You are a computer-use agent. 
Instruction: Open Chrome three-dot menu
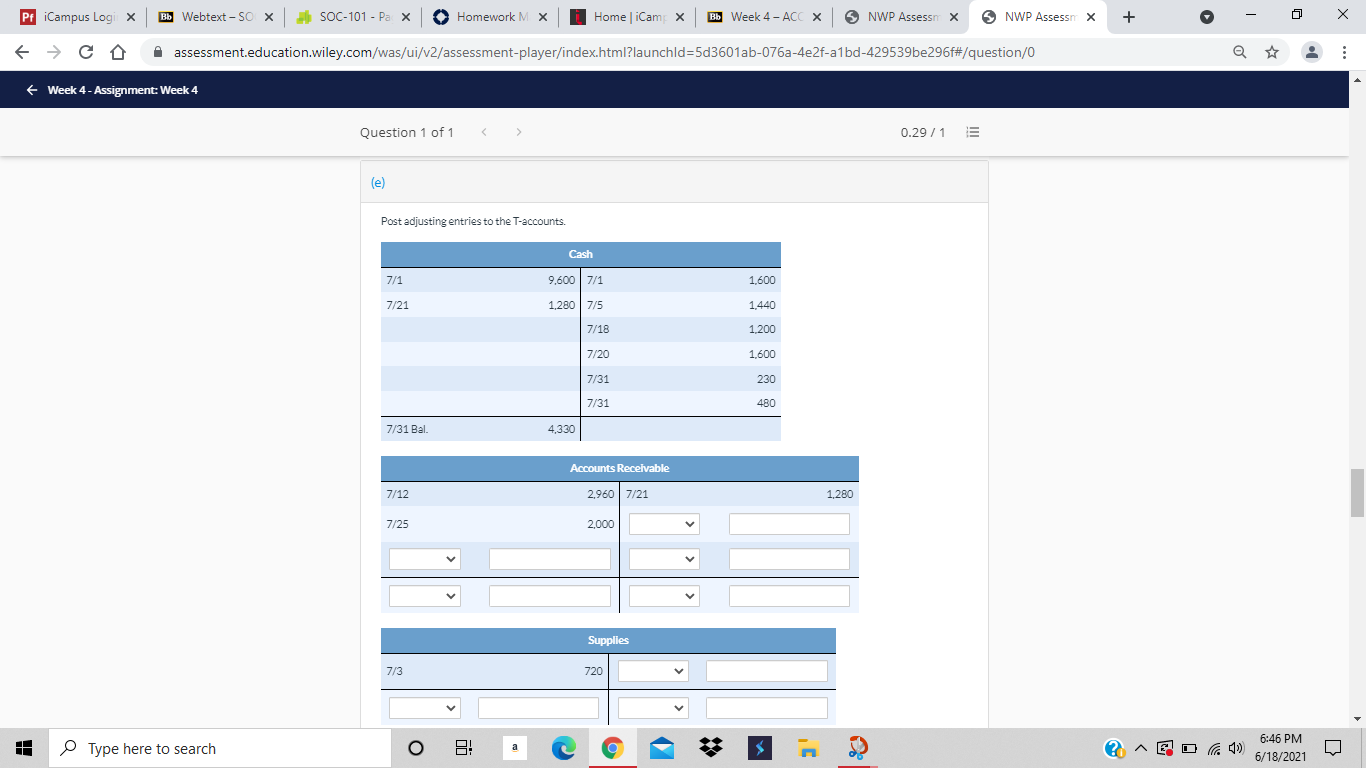[x=1345, y=53]
